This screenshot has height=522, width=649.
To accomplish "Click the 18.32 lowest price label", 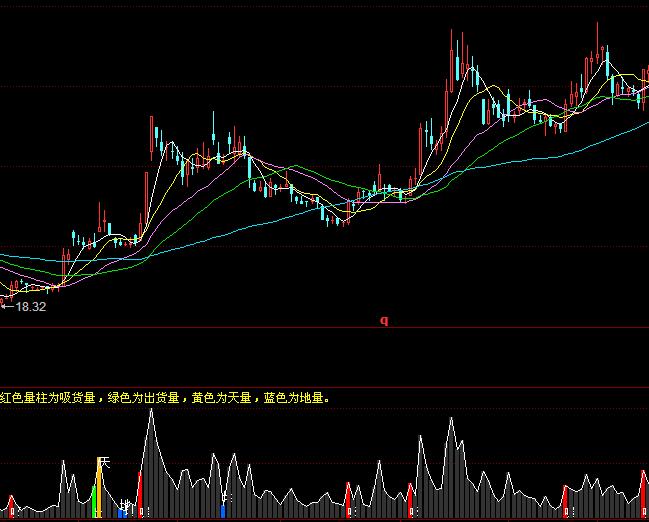I will pos(30,307).
